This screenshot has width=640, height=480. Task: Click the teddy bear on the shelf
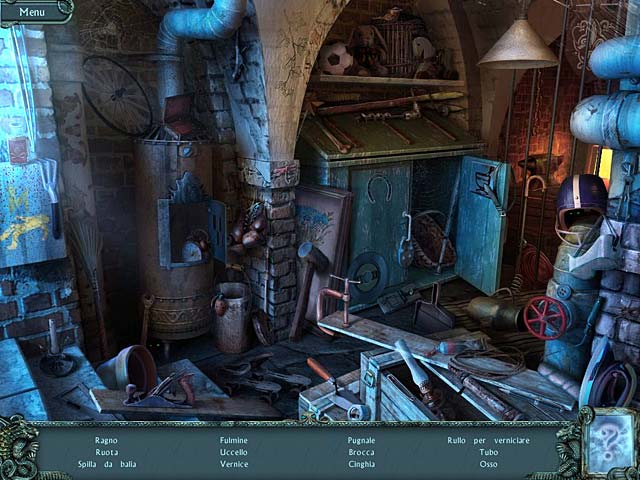(x=371, y=52)
